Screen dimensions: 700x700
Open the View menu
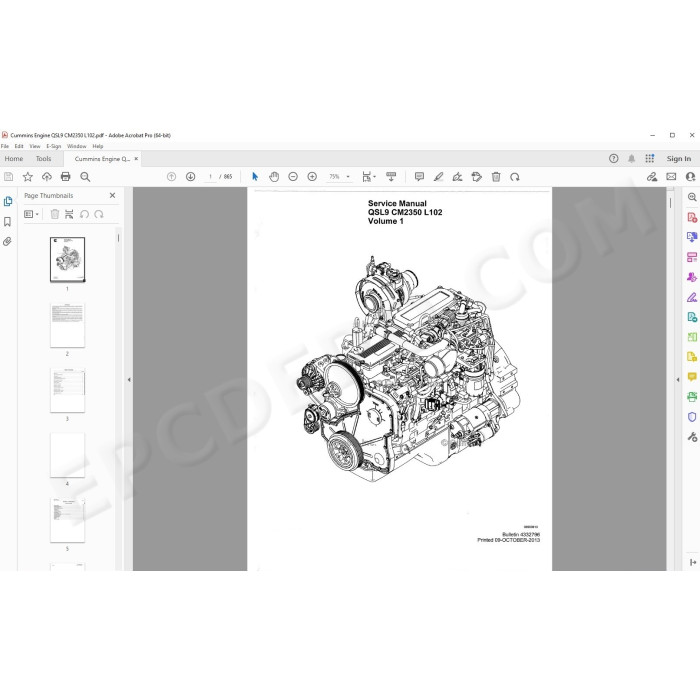point(35,146)
